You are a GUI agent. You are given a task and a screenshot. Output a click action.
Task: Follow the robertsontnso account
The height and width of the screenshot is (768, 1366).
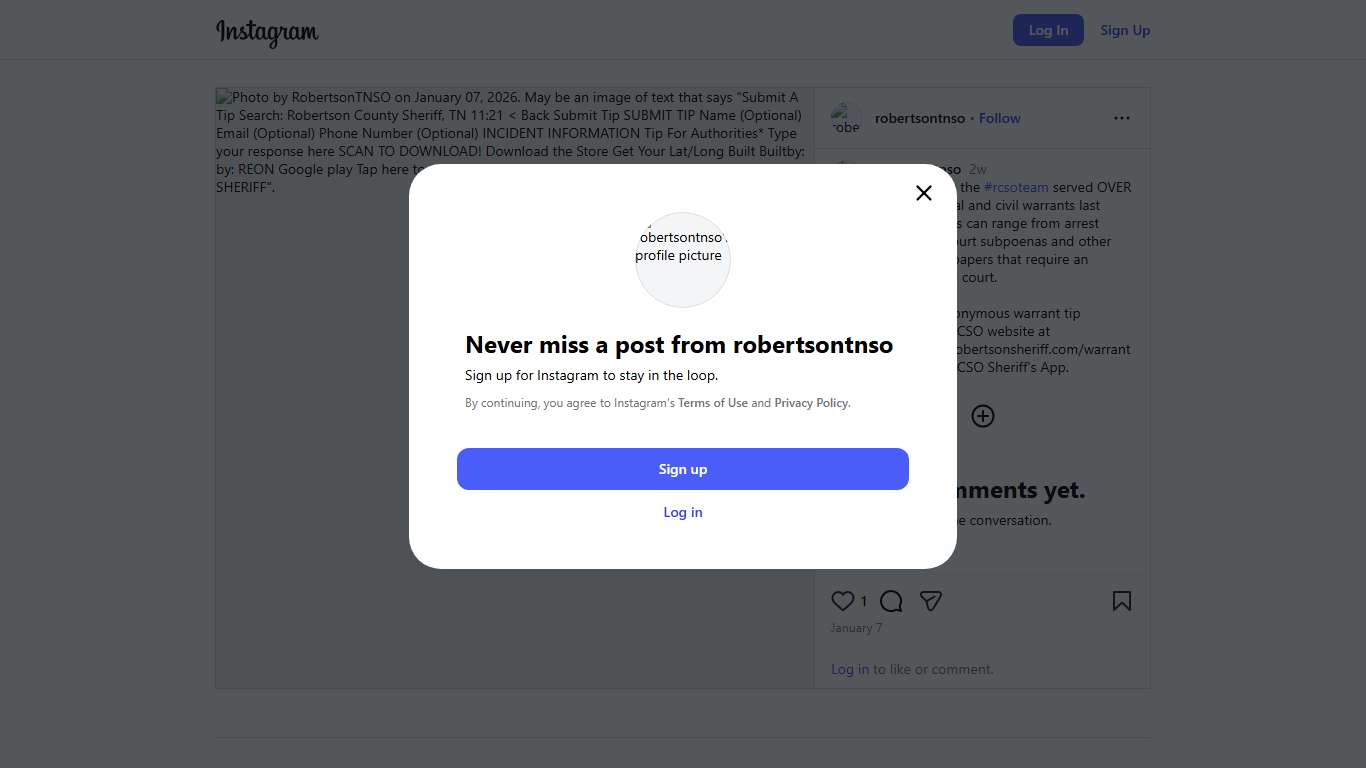(999, 118)
